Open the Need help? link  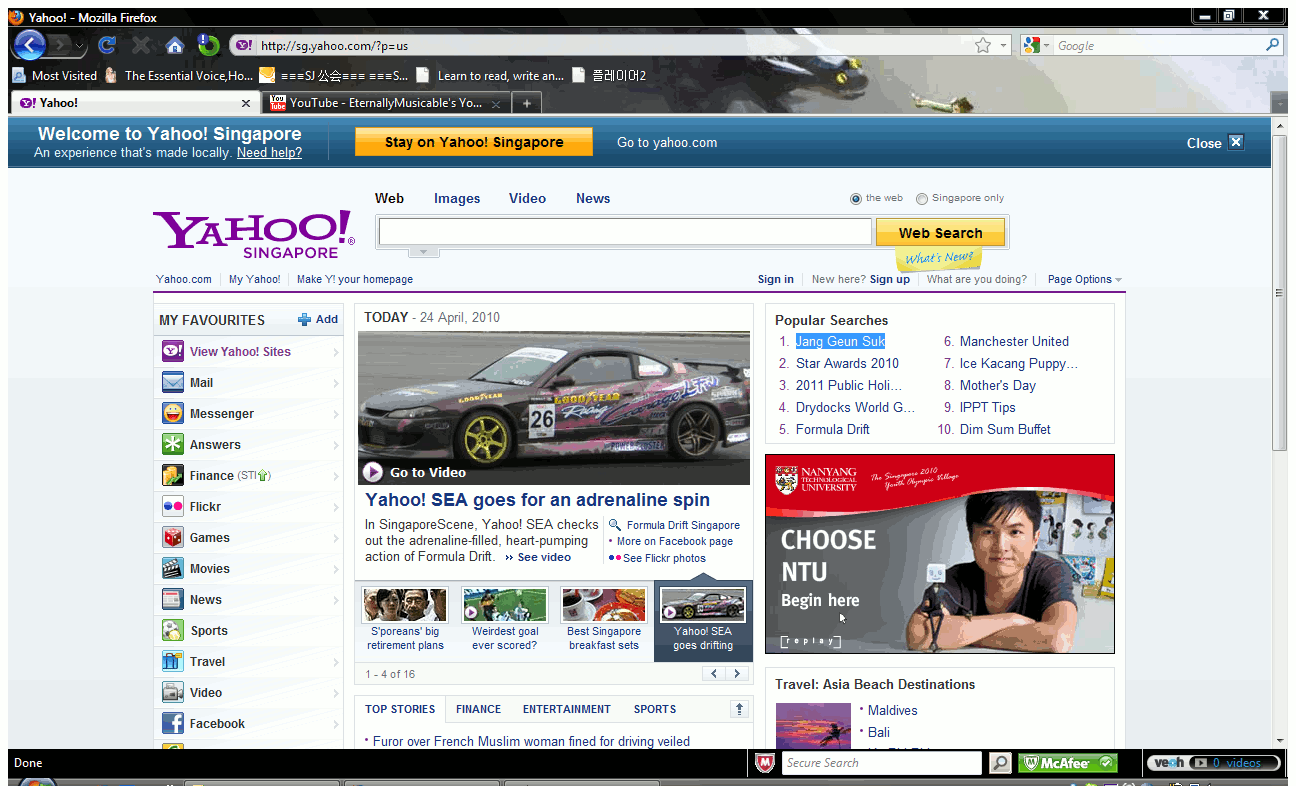[269, 153]
